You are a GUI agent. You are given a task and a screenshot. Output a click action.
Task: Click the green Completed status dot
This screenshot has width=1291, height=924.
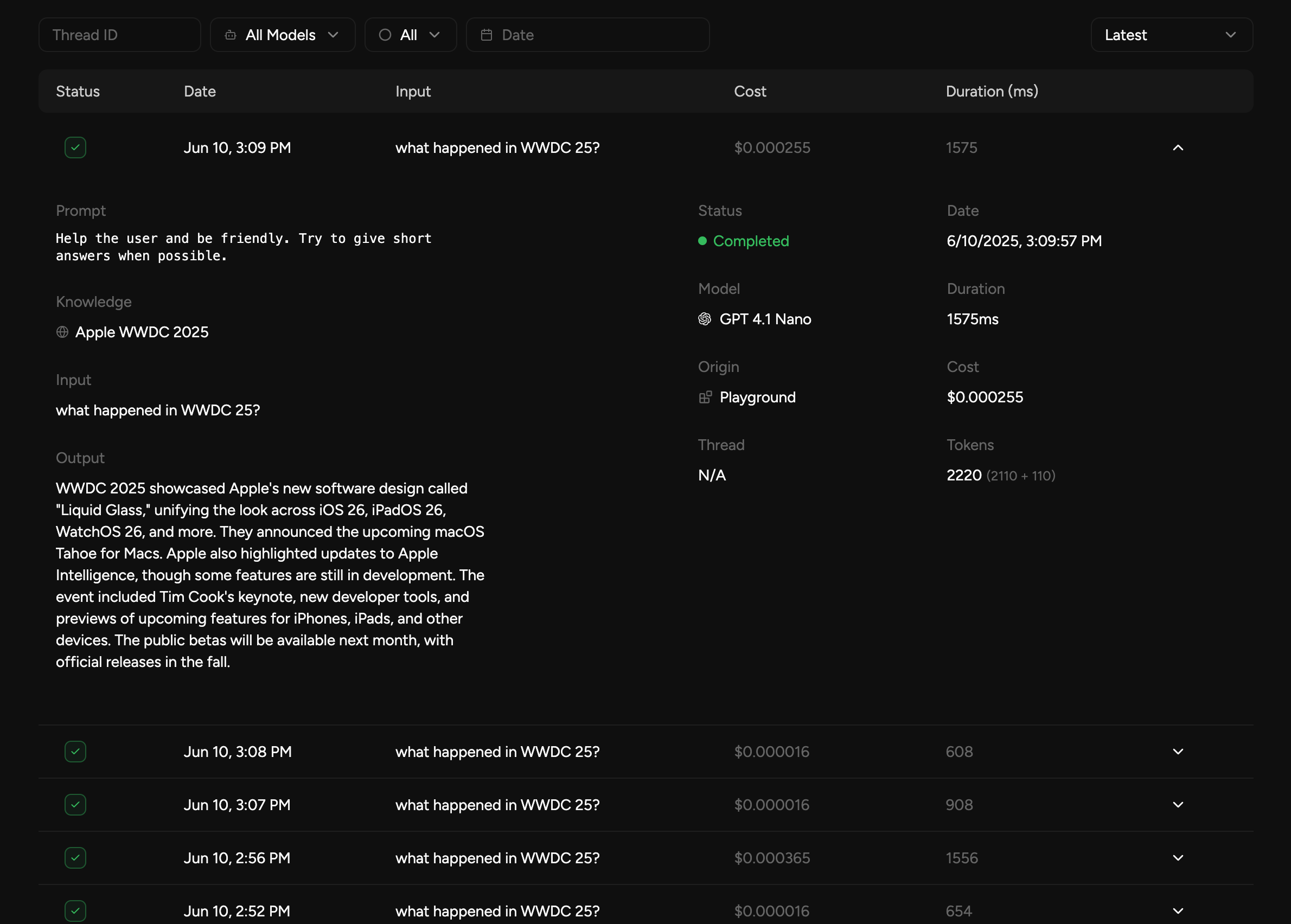[702, 241]
